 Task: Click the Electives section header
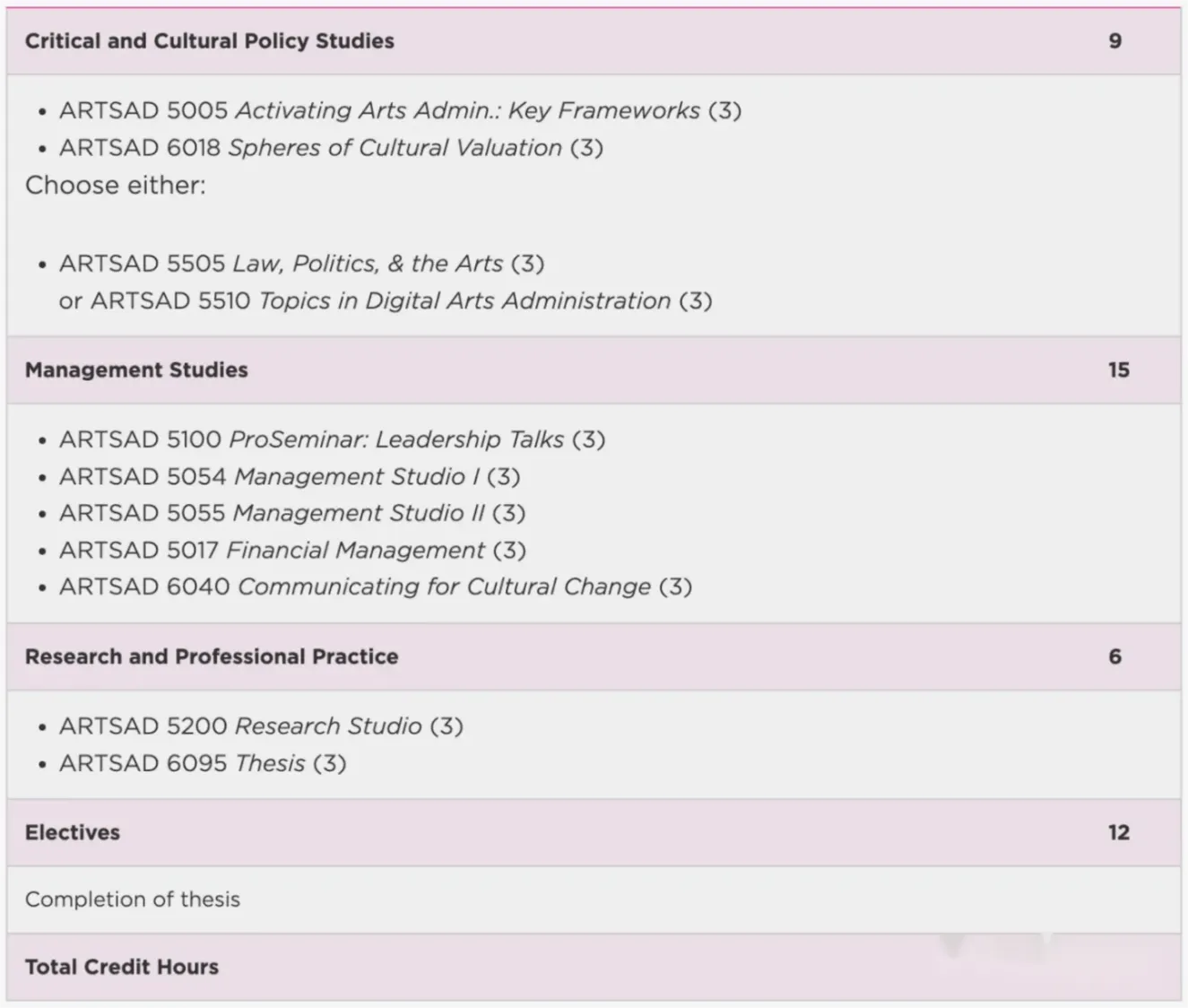pos(73,832)
